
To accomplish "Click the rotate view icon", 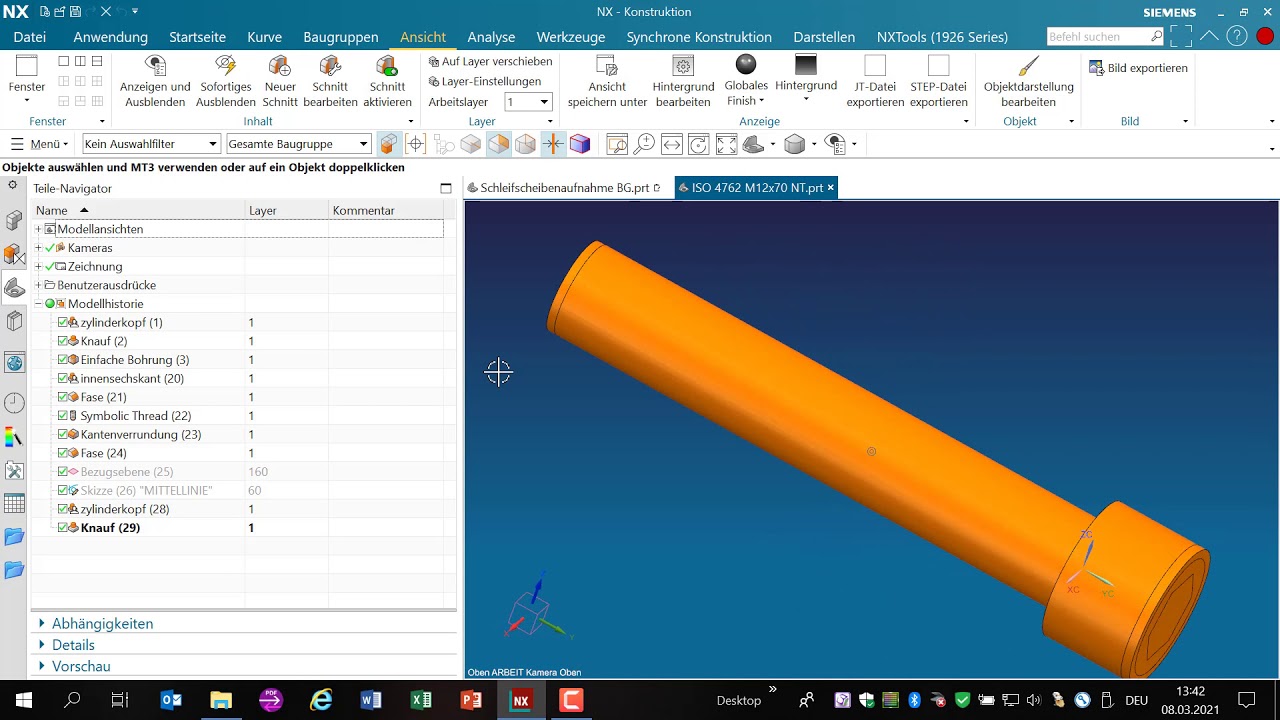I will pos(699,144).
